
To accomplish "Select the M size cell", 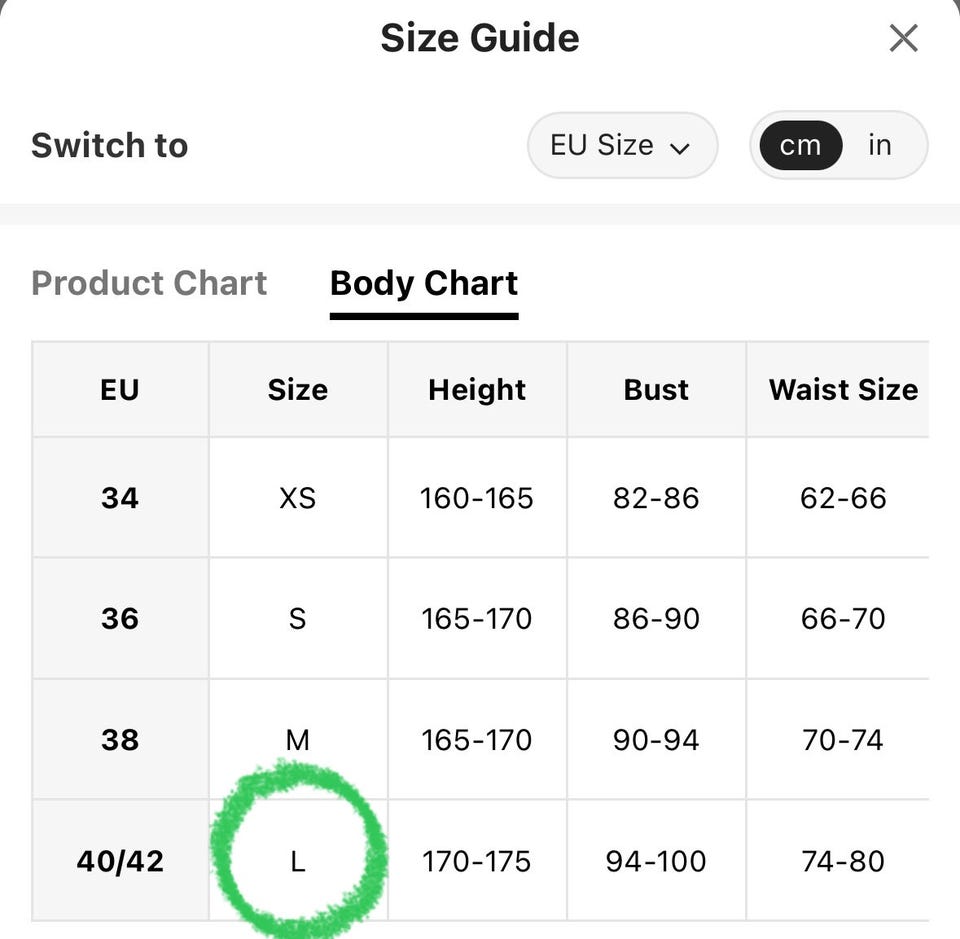I will click(298, 739).
